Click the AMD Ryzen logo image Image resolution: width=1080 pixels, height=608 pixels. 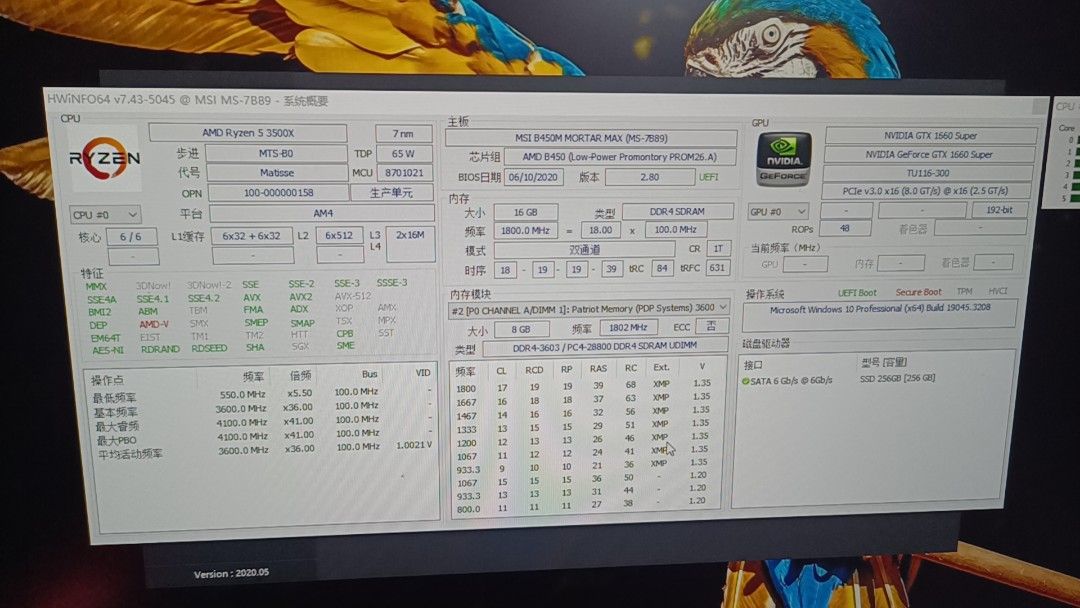pos(105,158)
